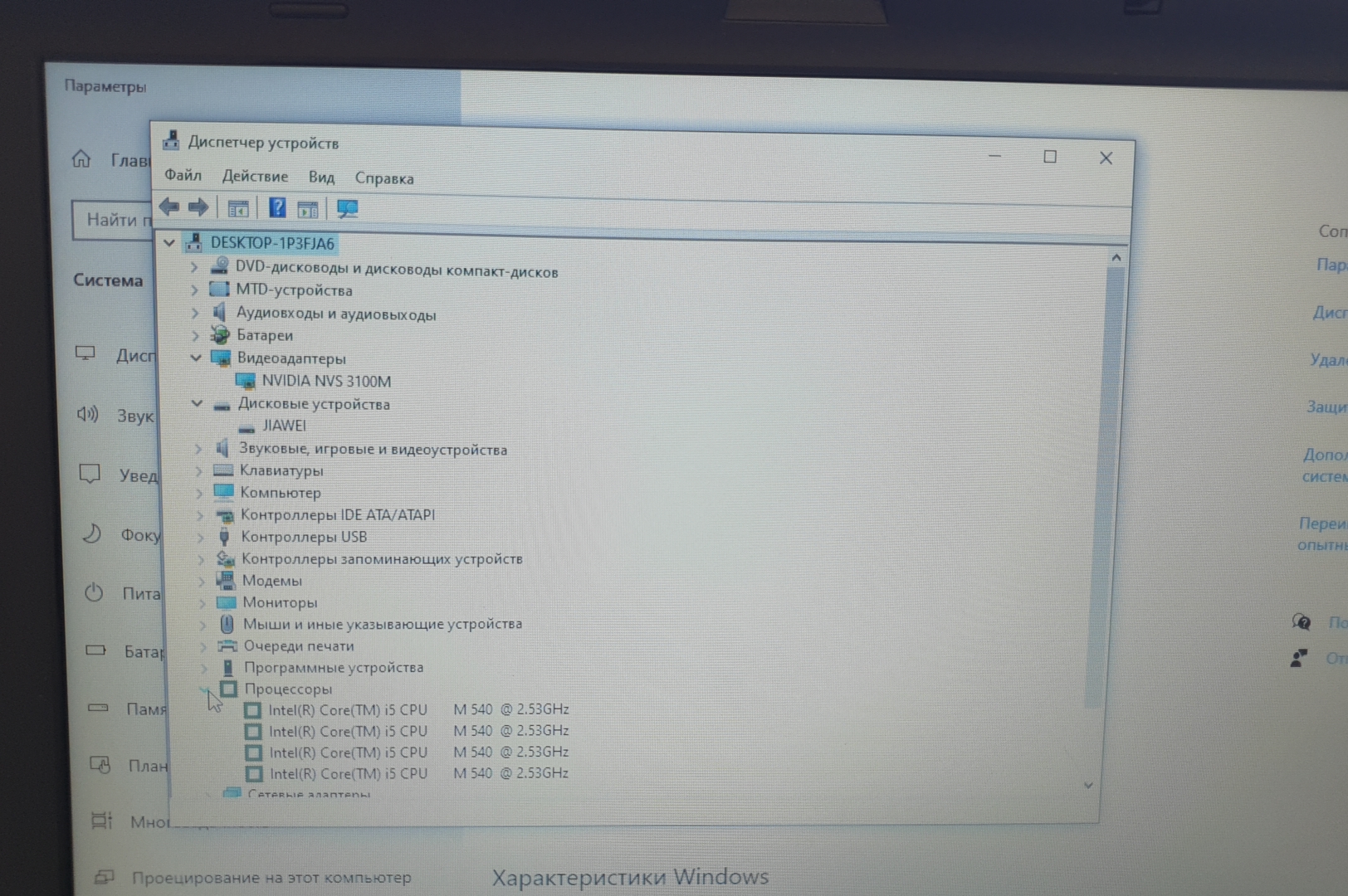Click the audio speaker icon of Аудиовходы

click(x=220, y=312)
